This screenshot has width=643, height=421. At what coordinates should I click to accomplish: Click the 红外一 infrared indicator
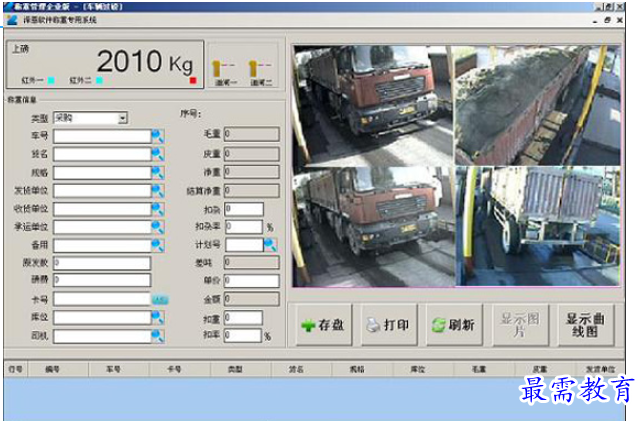pyautogui.click(x=51, y=80)
